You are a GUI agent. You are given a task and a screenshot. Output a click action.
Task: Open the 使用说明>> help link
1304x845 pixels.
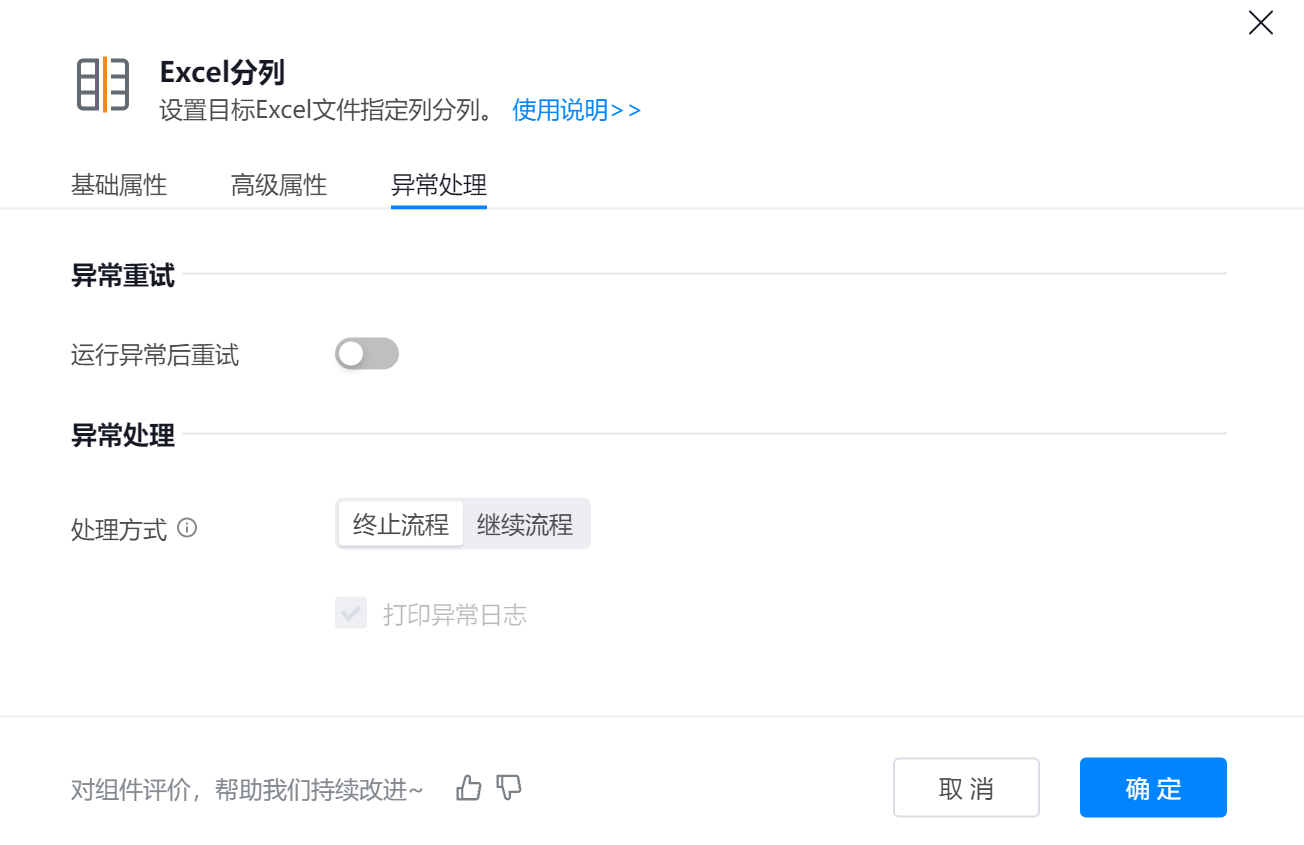[576, 110]
